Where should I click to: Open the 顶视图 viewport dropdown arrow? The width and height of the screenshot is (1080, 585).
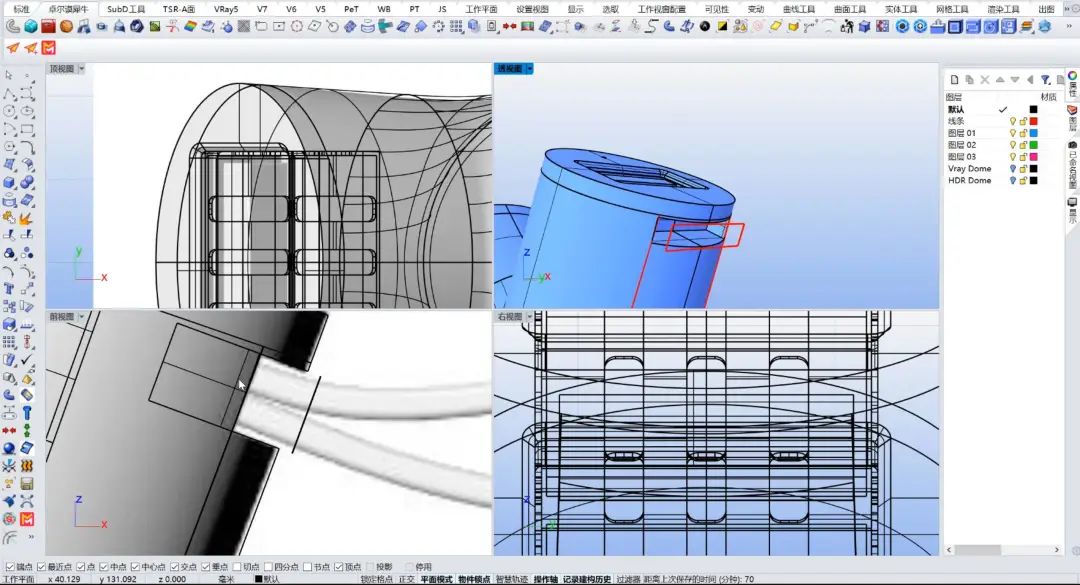pos(81,69)
